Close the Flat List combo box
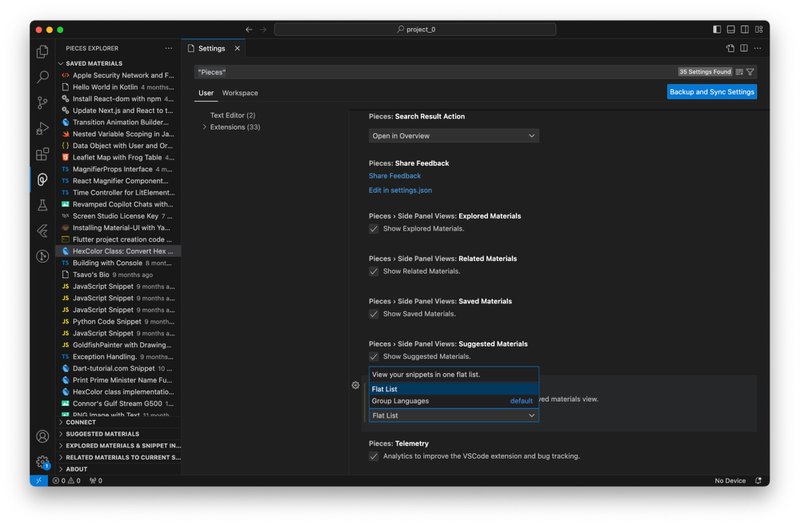The width and height of the screenshot is (800, 526). (x=454, y=416)
